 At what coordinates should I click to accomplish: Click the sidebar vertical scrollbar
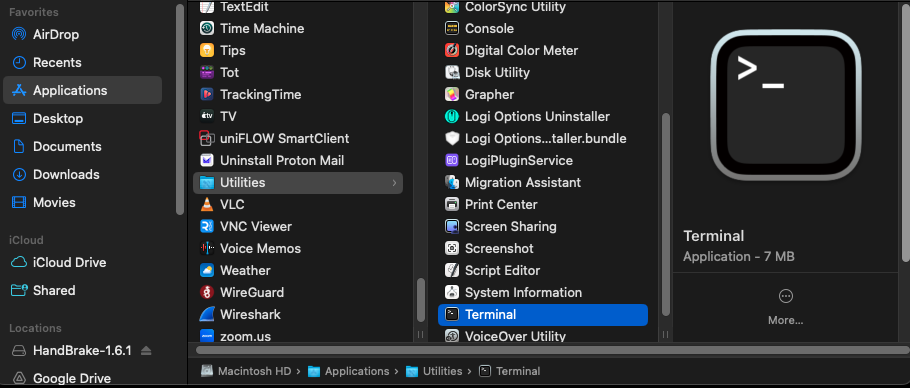click(180, 110)
